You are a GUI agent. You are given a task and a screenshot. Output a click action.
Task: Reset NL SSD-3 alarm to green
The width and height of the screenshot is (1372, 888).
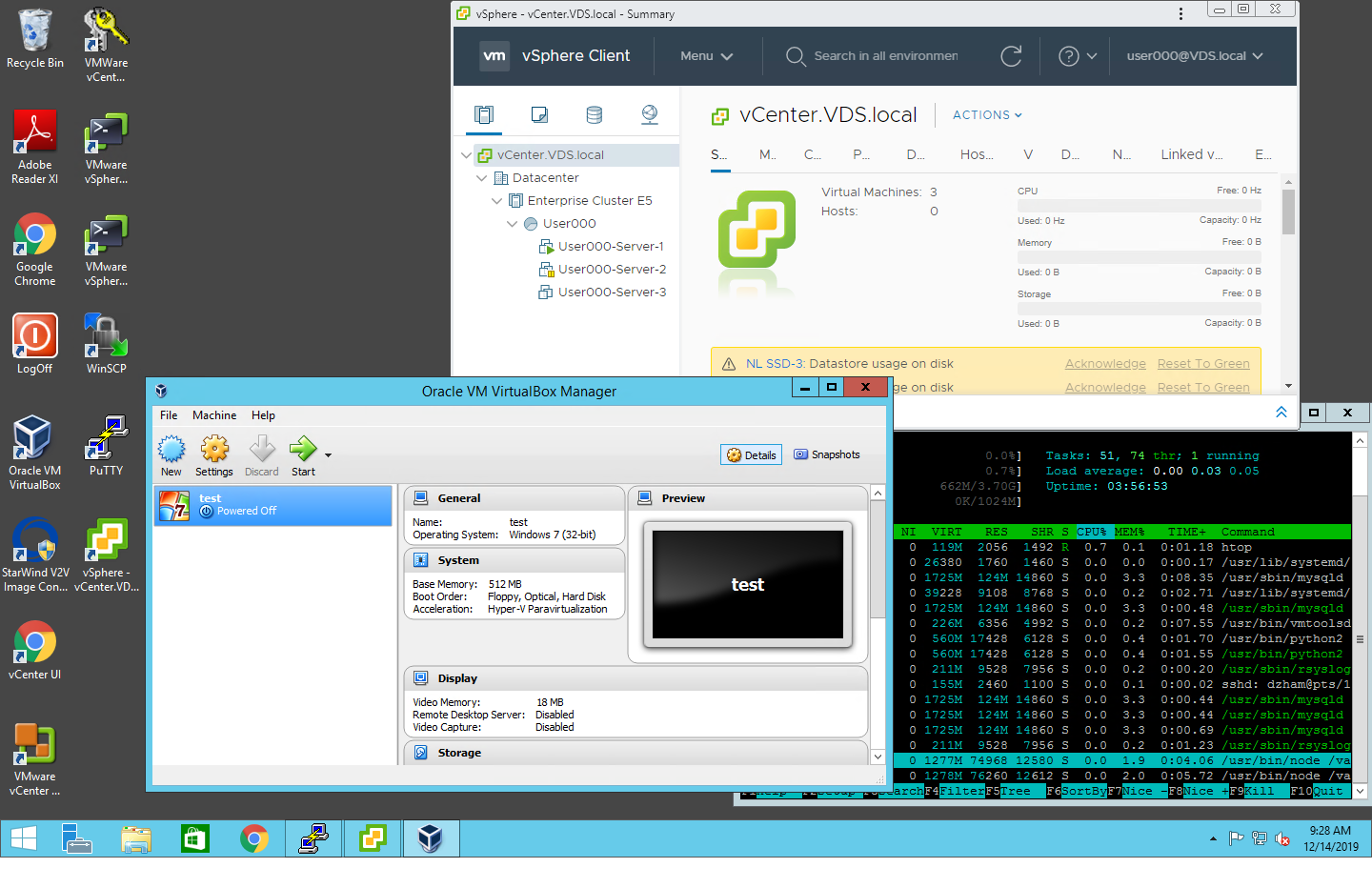tap(1203, 364)
